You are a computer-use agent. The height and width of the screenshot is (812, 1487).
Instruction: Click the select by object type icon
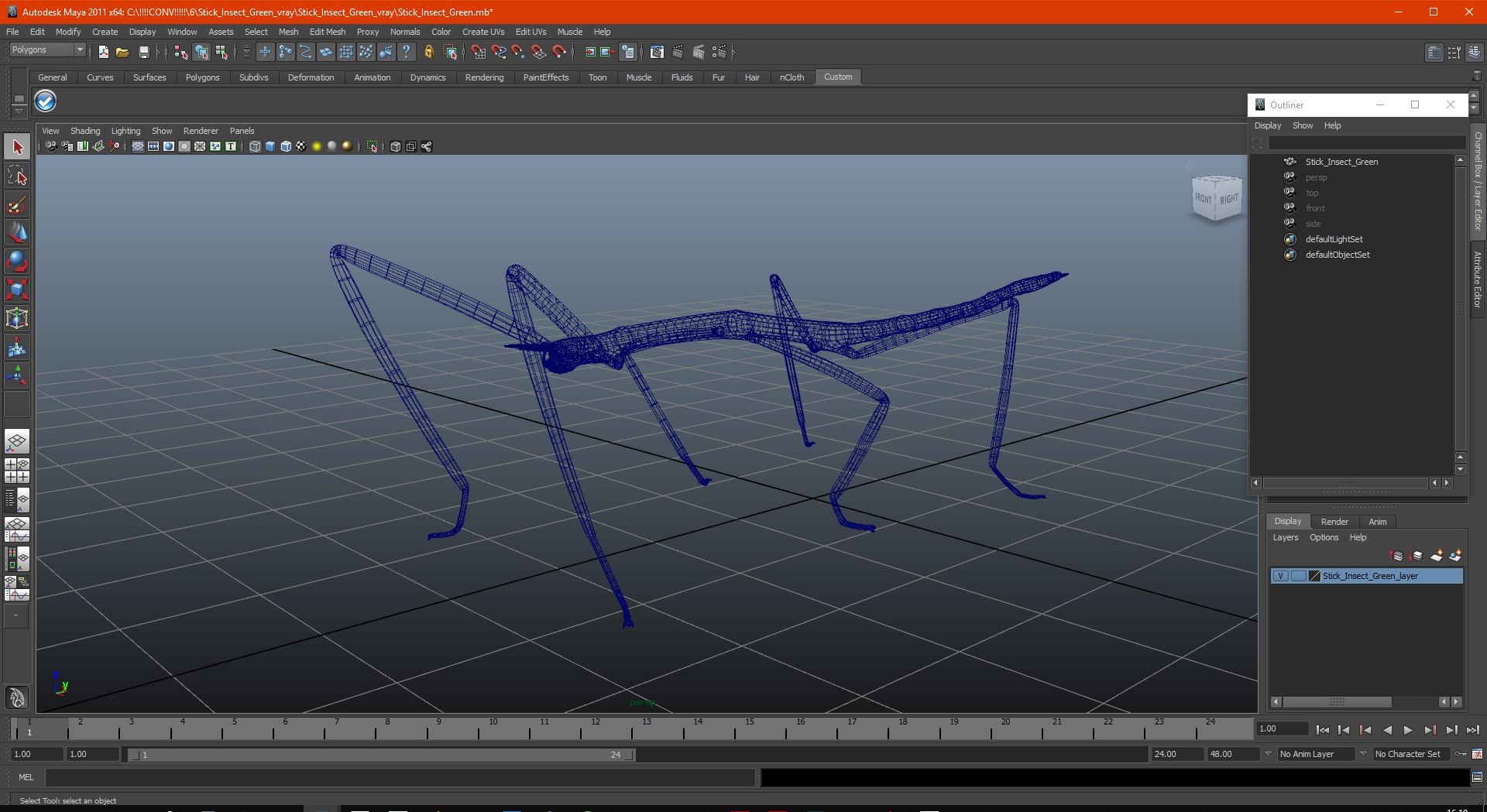coord(201,52)
